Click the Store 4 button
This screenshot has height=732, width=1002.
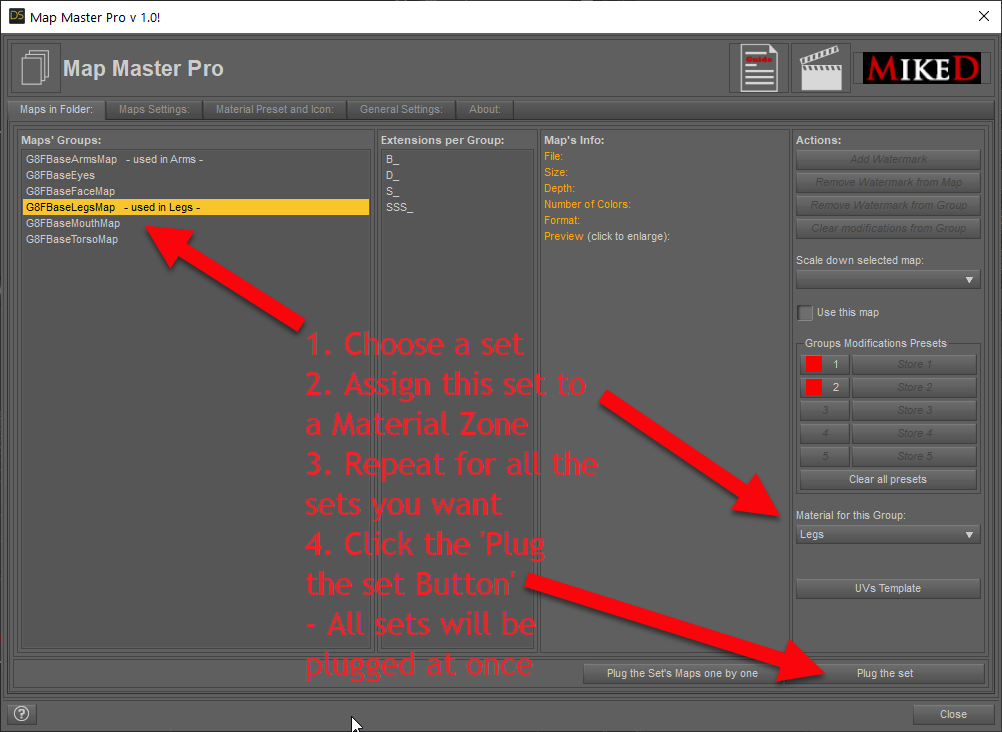coord(914,433)
